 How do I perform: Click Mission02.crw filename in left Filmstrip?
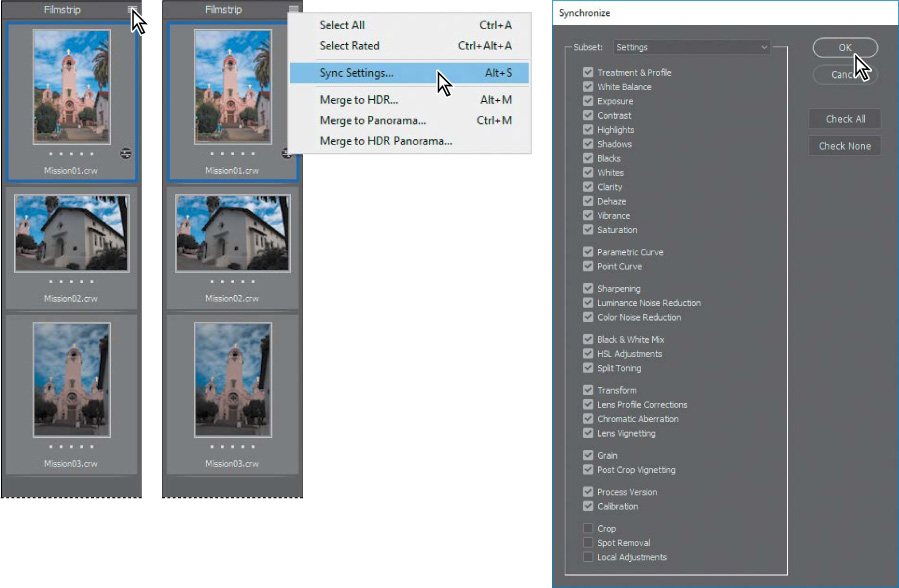(71, 299)
